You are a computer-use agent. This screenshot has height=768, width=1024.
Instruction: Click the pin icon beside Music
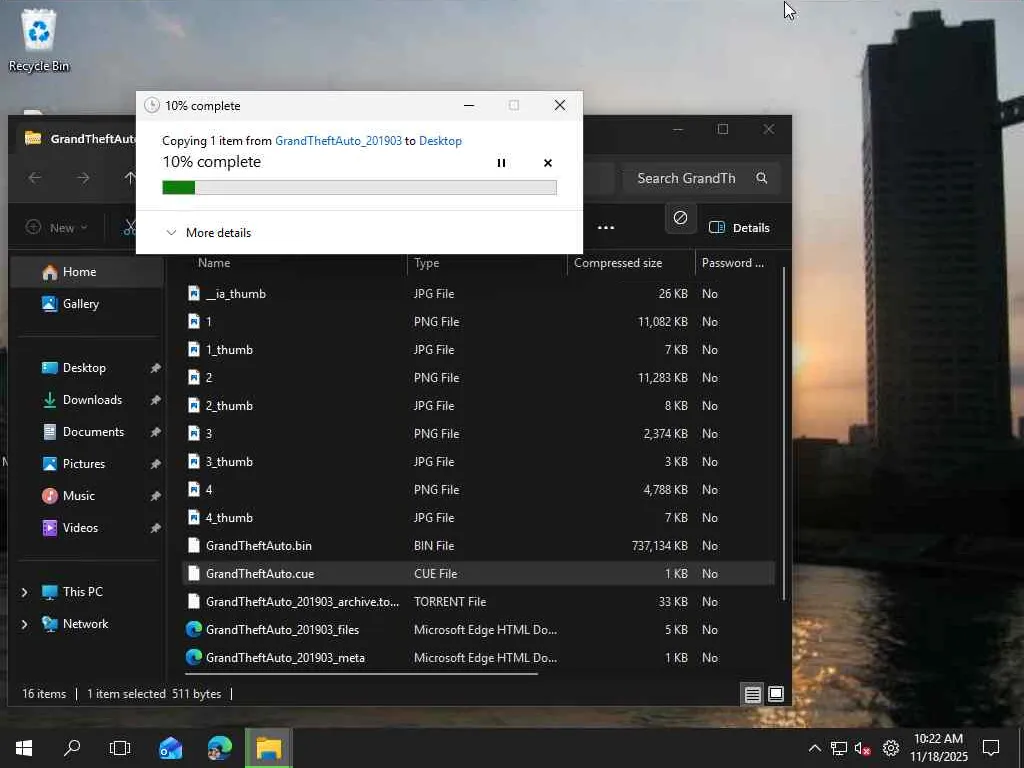click(155, 496)
